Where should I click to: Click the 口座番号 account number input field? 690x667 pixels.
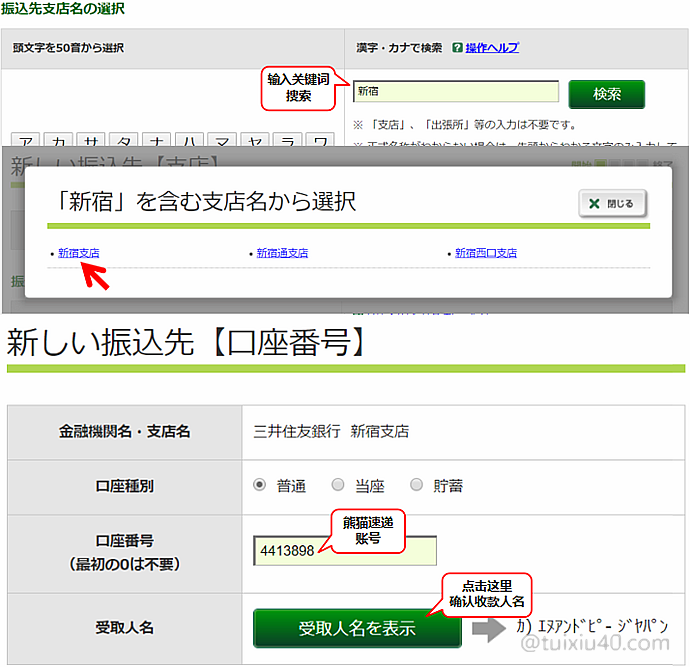(x=345, y=550)
